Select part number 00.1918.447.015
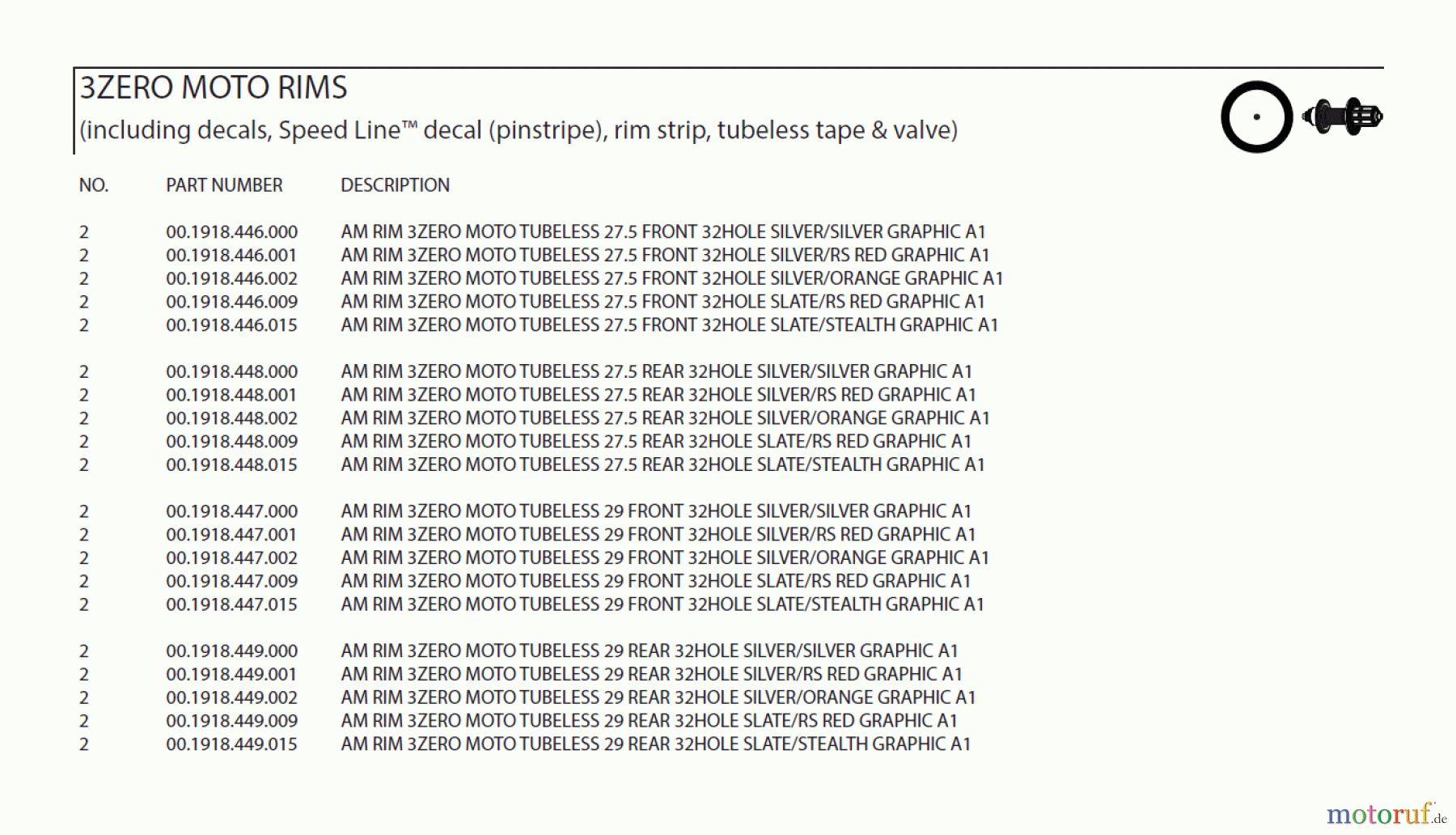 pos(231,605)
